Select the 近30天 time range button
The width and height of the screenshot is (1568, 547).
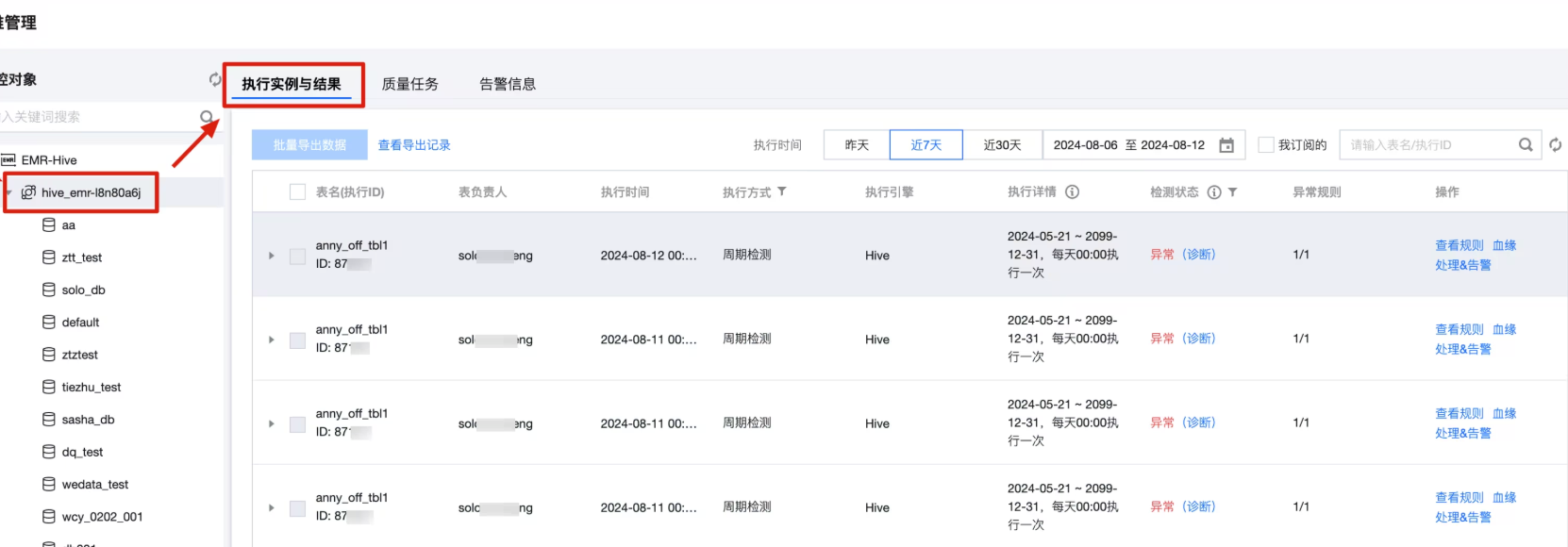coord(1002,145)
